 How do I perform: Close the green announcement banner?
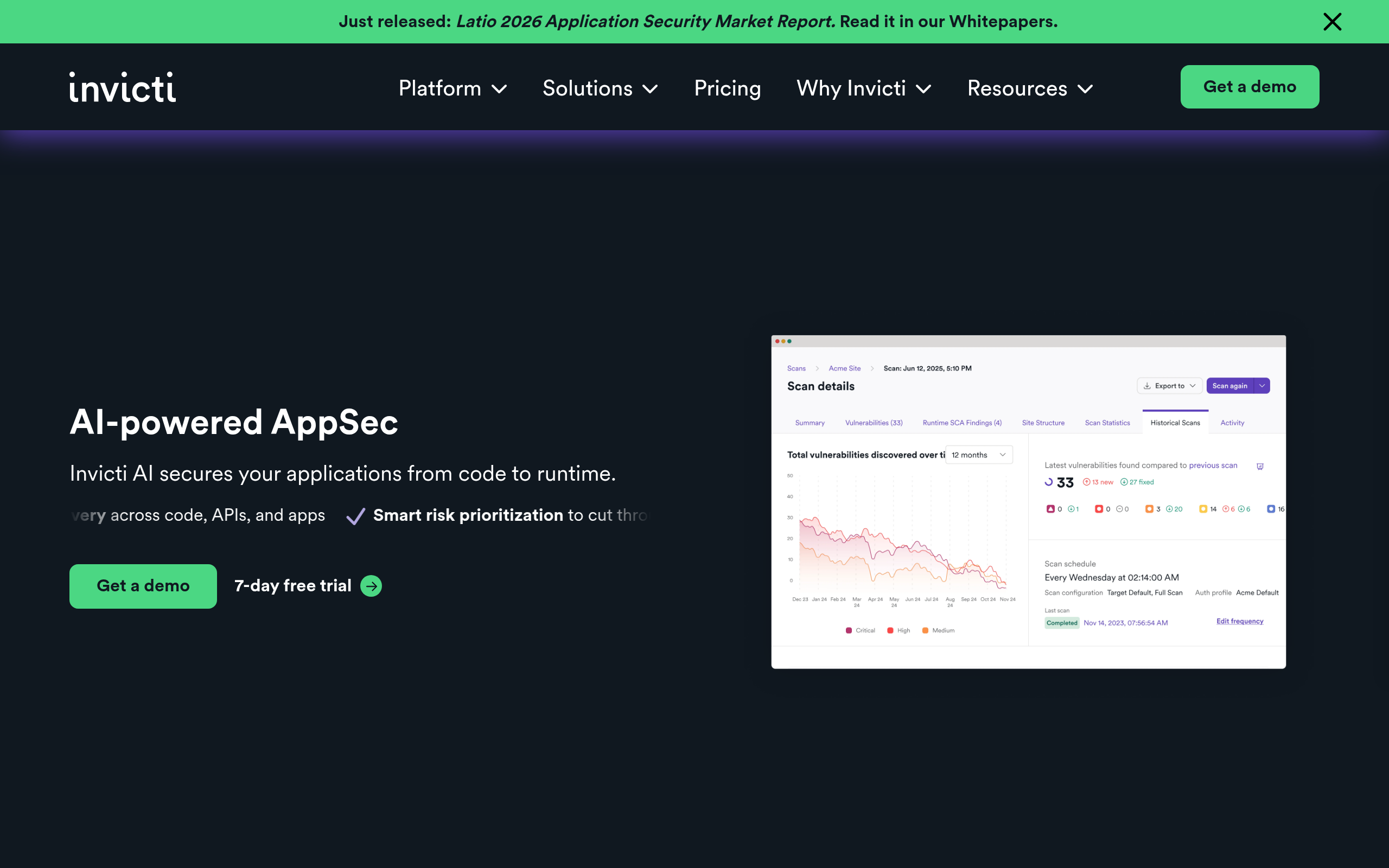pyautogui.click(x=1332, y=22)
